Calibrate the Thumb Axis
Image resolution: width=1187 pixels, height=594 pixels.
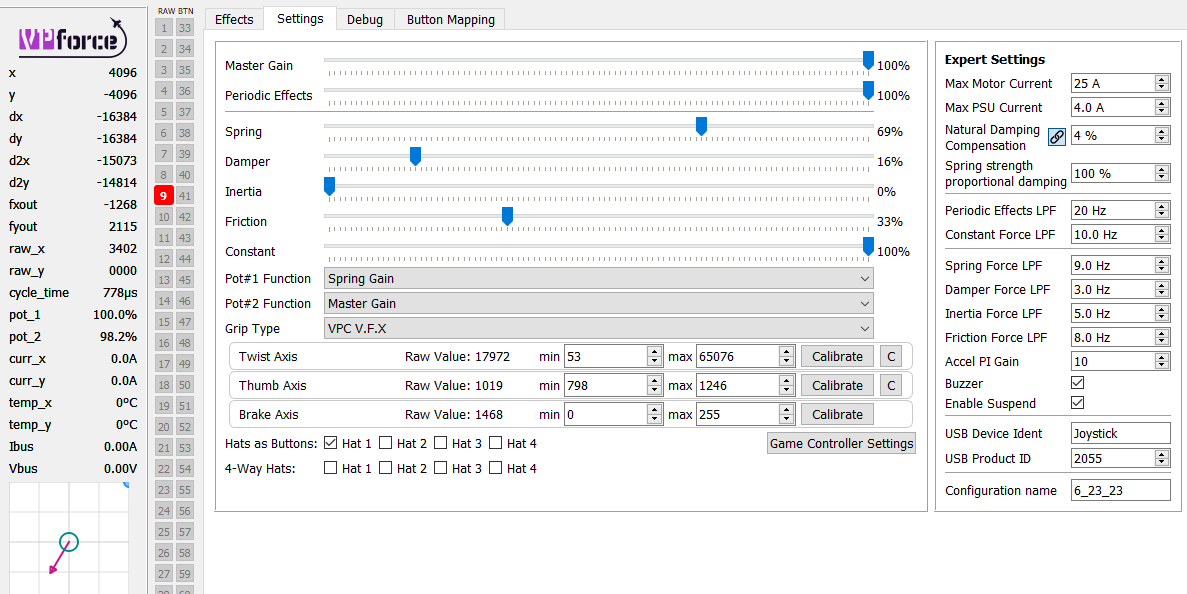(x=837, y=385)
